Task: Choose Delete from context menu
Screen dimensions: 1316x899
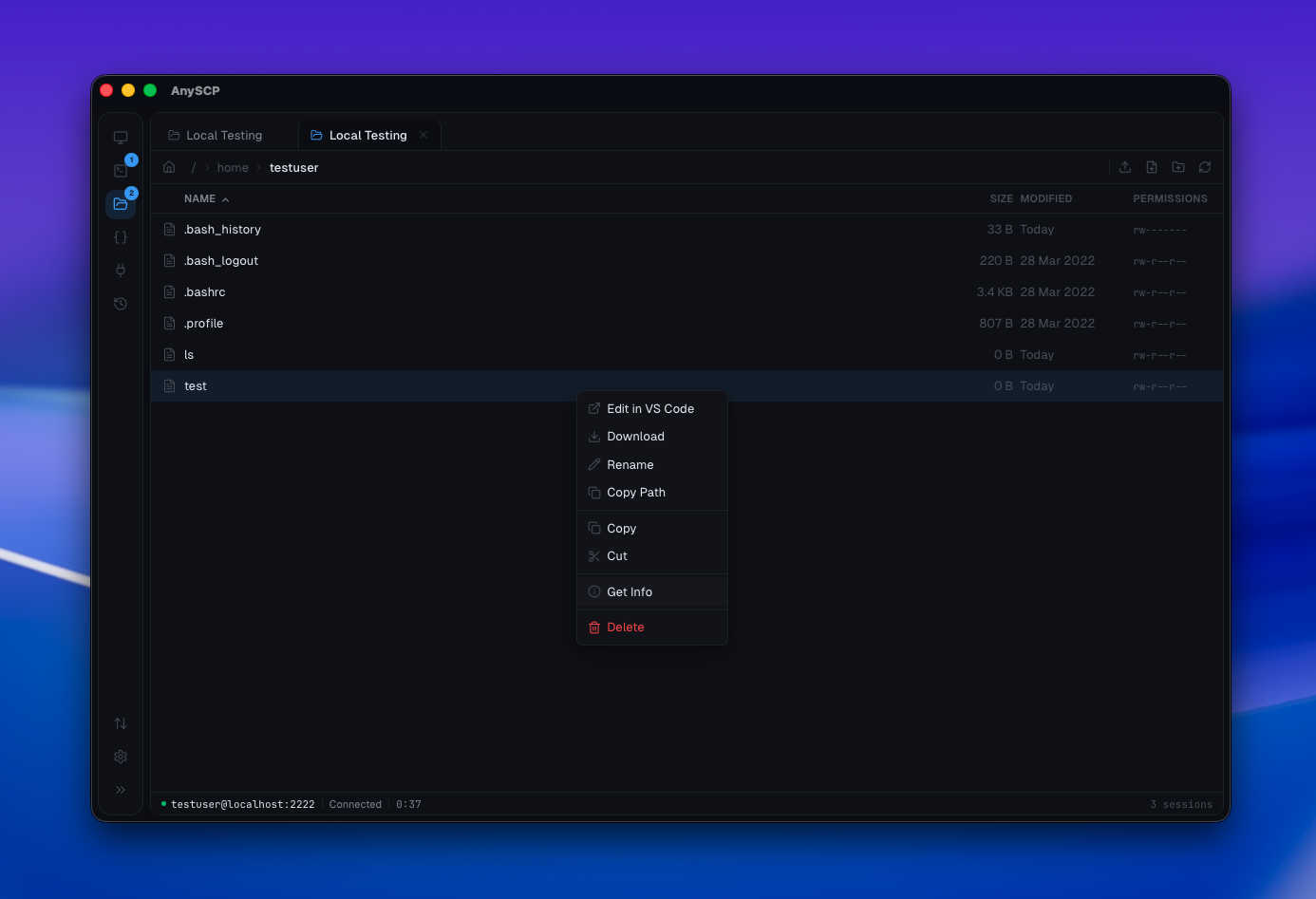Action: pos(652,627)
